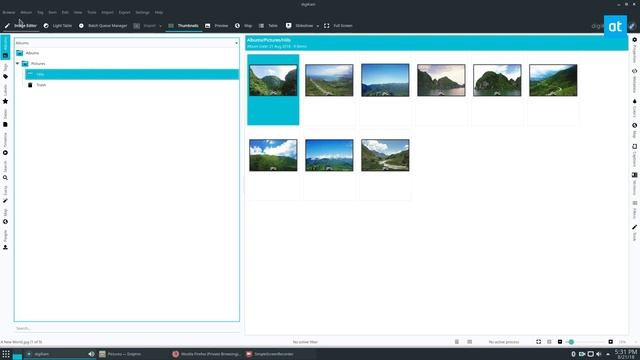Click the fit-to-window zoom icon in status bar
Image resolution: width=640 pixels, height=360 pixels.
[x=538, y=342]
